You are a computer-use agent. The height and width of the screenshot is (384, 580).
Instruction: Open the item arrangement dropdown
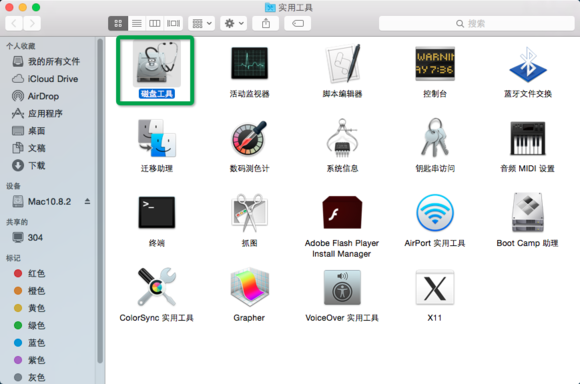pyautogui.click(x=202, y=24)
